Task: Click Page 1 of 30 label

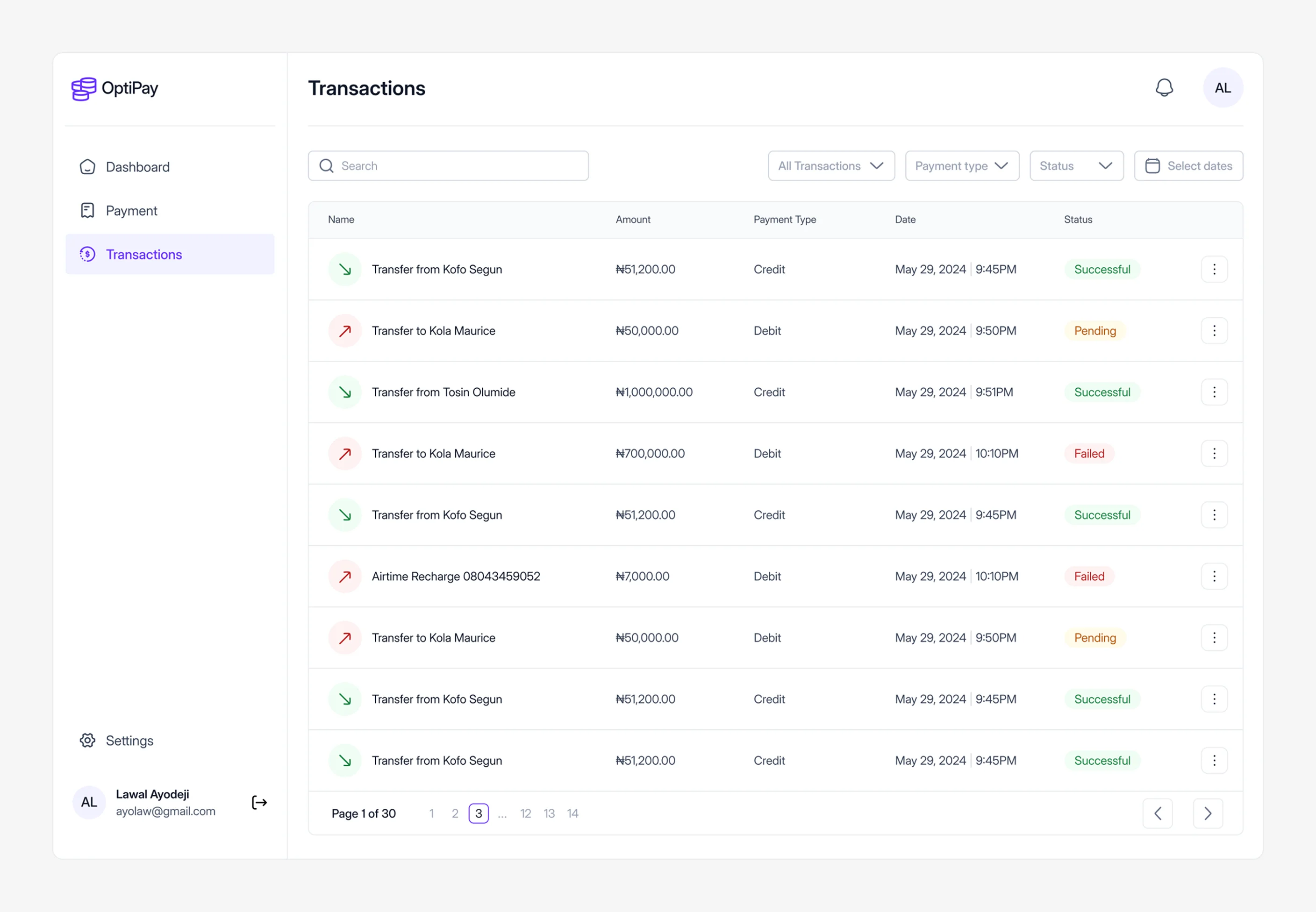Action: point(364,814)
